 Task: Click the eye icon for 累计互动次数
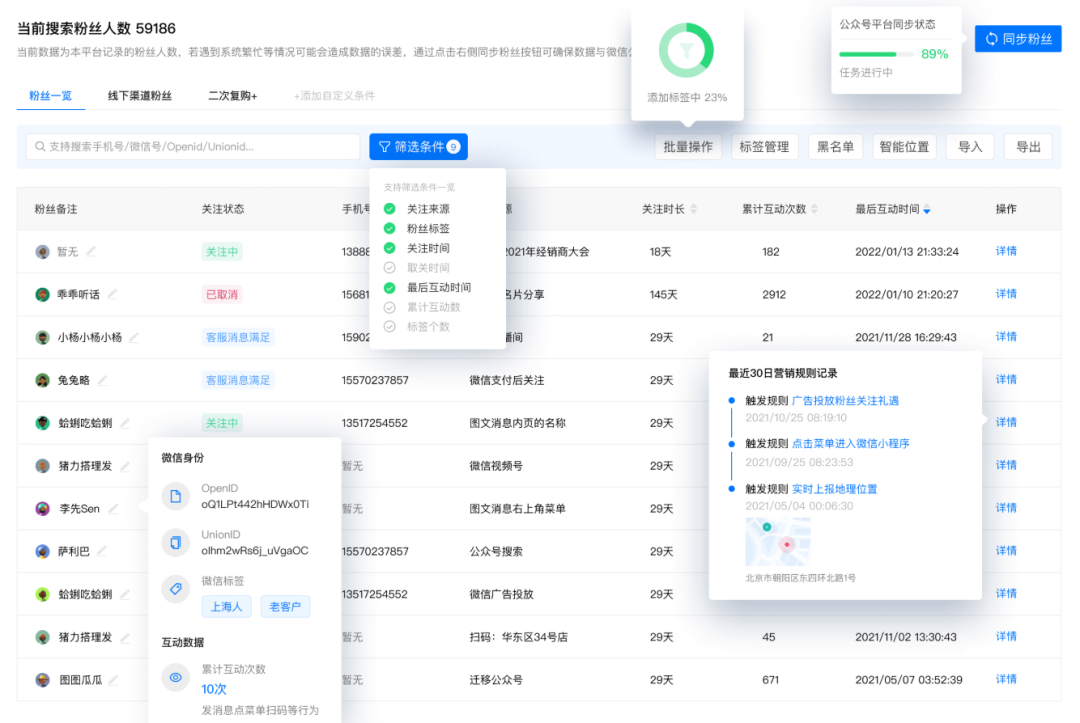pos(175,677)
